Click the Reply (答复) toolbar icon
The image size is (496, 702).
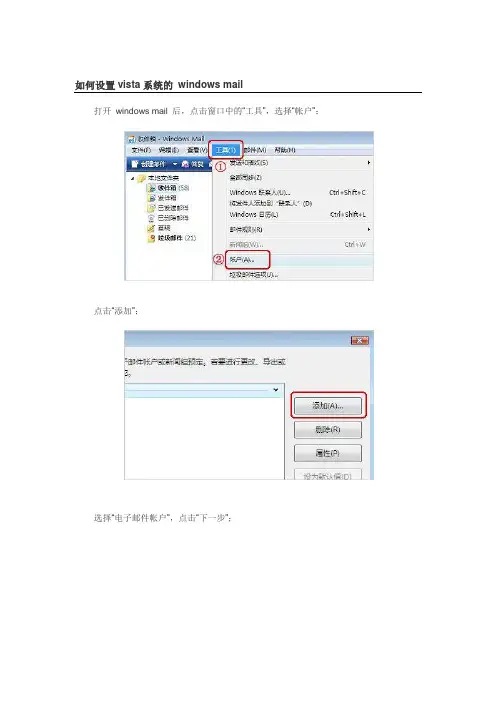pos(185,164)
